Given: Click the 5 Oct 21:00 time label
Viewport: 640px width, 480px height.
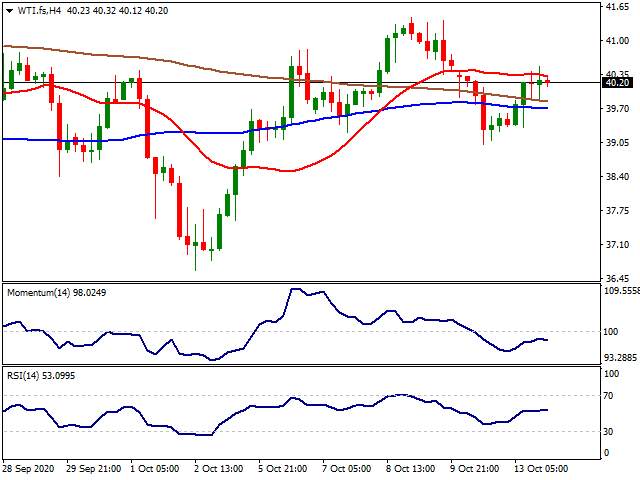Looking at the screenshot, I should (x=282, y=469).
